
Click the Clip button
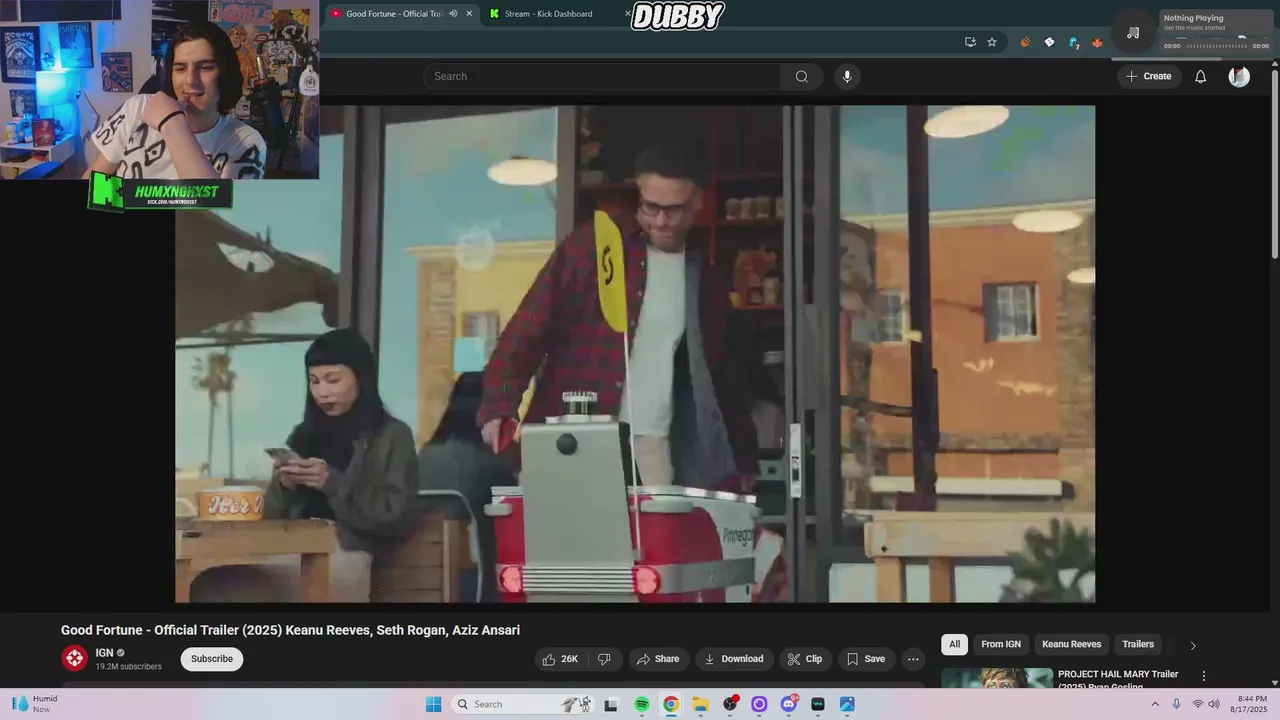[x=804, y=659]
